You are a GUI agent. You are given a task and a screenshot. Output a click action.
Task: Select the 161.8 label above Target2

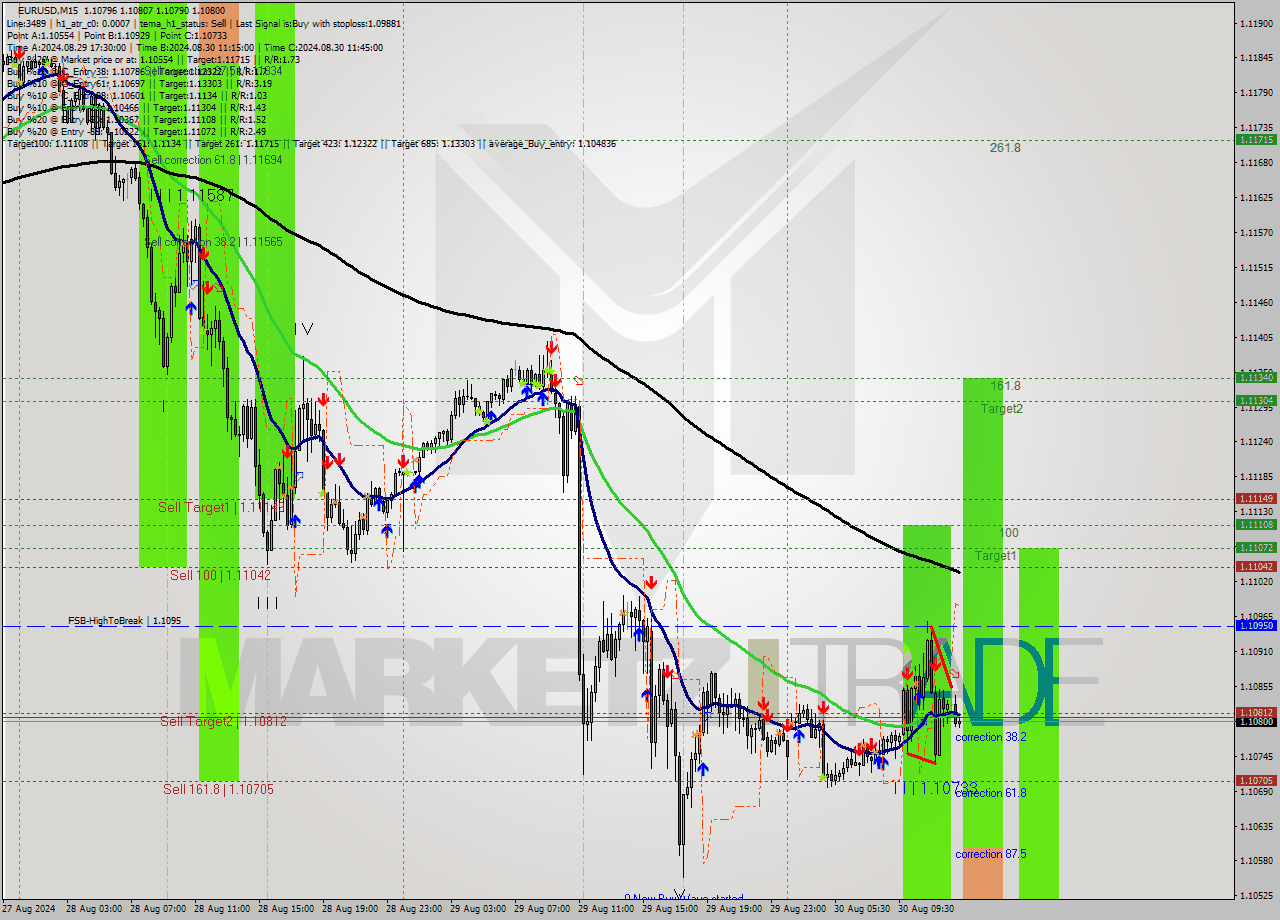[x=1005, y=386]
